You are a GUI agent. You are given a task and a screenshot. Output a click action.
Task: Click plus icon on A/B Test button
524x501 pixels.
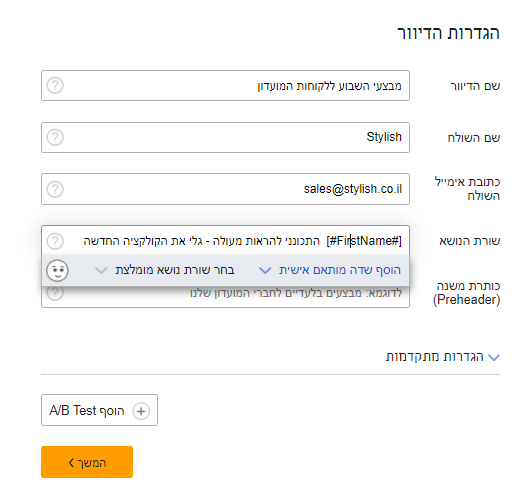tap(141, 411)
